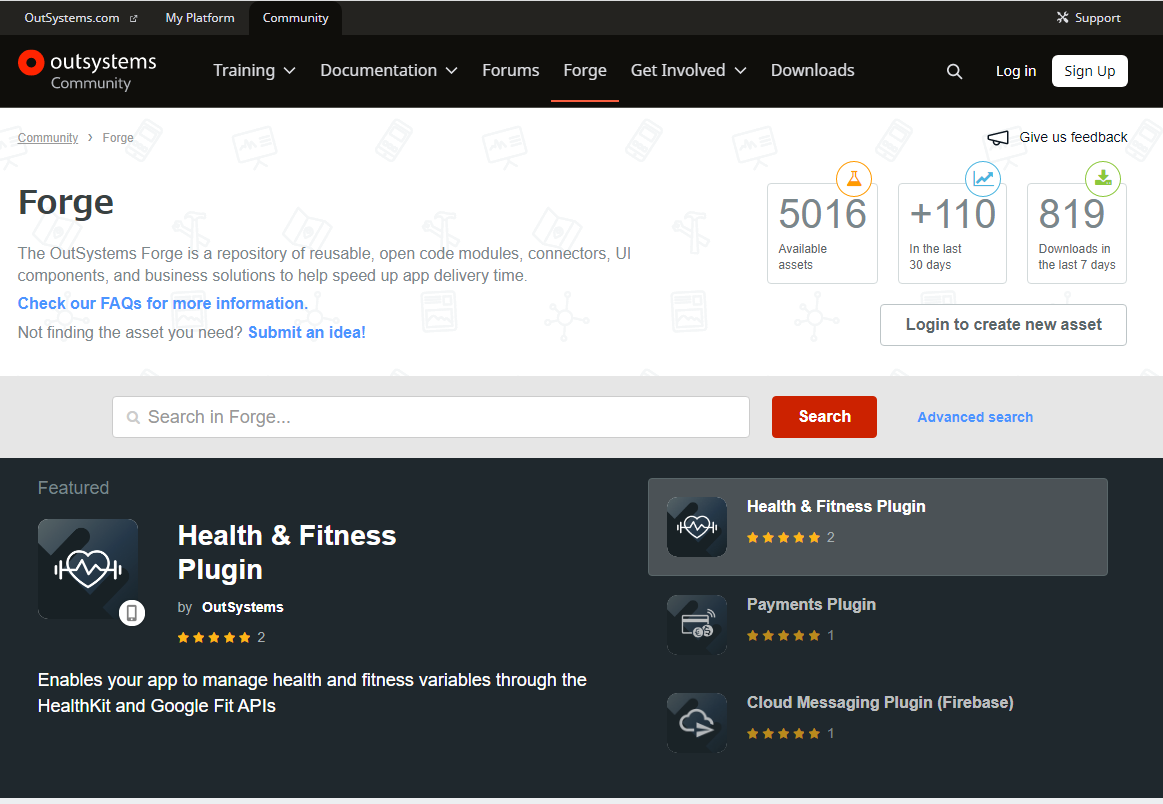Click the orange flask available assets icon
The width and height of the screenshot is (1163, 804).
tap(854, 179)
